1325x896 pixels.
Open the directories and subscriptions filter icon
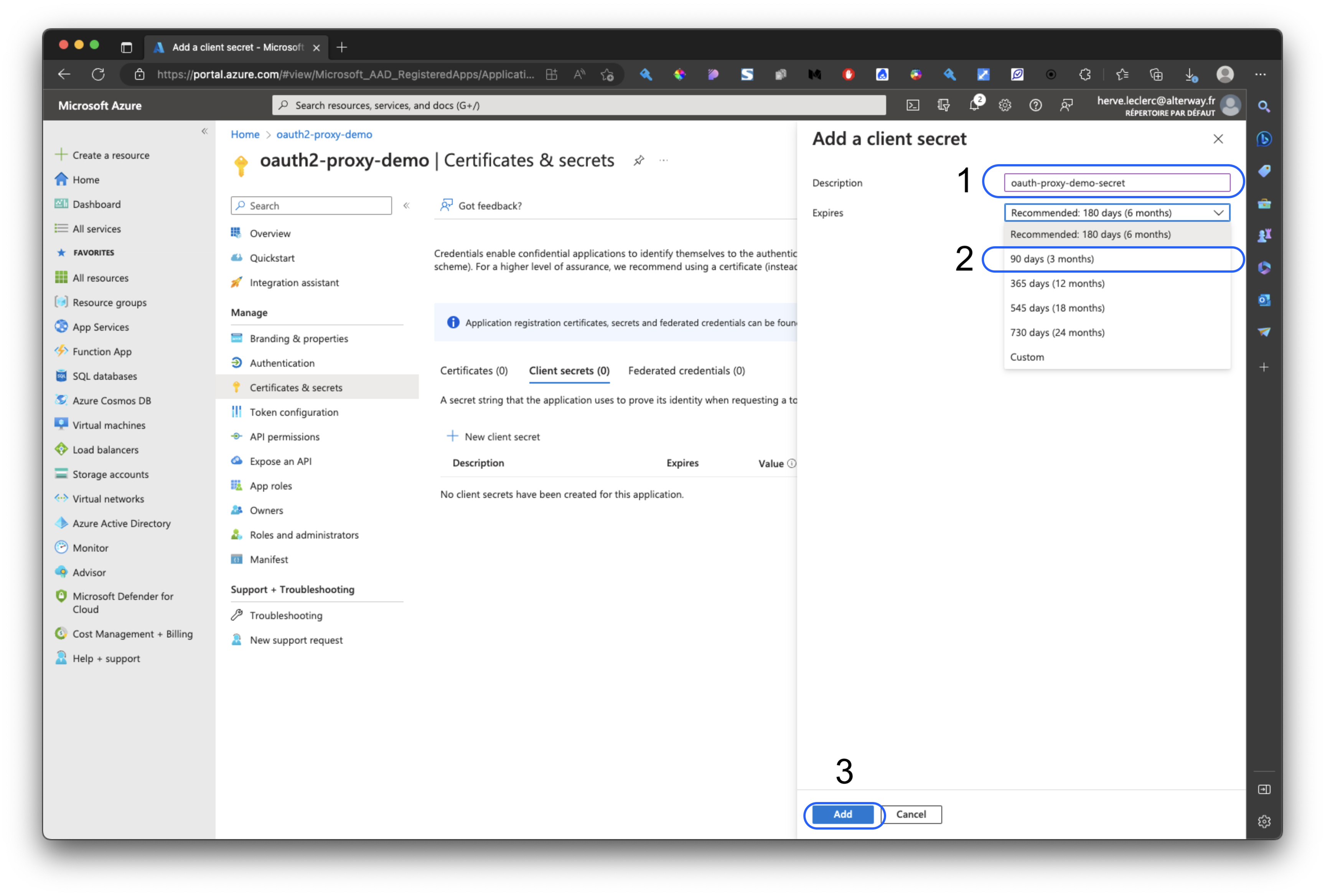pyautogui.click(x=944, y=105)
